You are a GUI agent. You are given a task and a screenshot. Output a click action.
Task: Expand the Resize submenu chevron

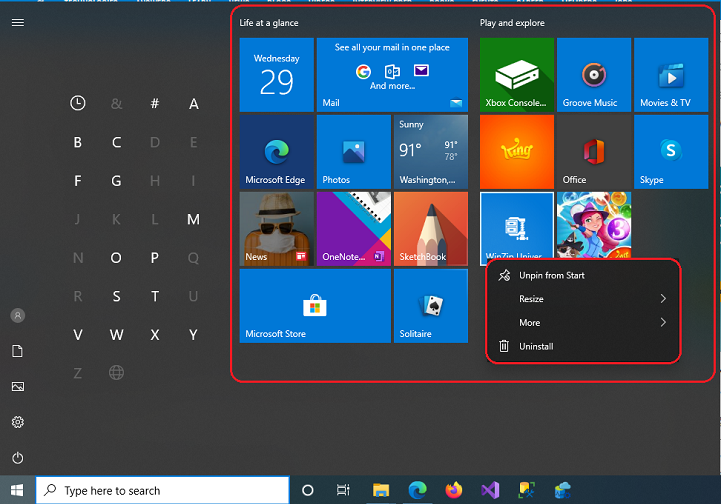pos(663,299)
